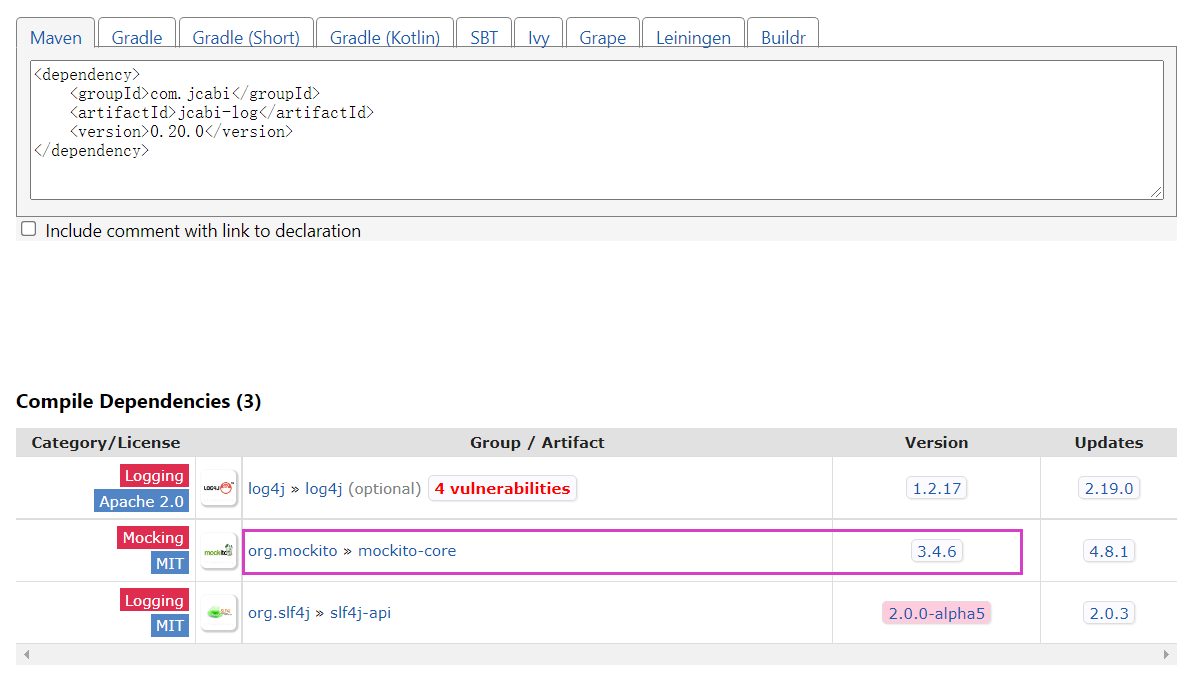Open log4j update version 2.19.0
The width and height of the screenshot is (1189, 678).
1109,488
